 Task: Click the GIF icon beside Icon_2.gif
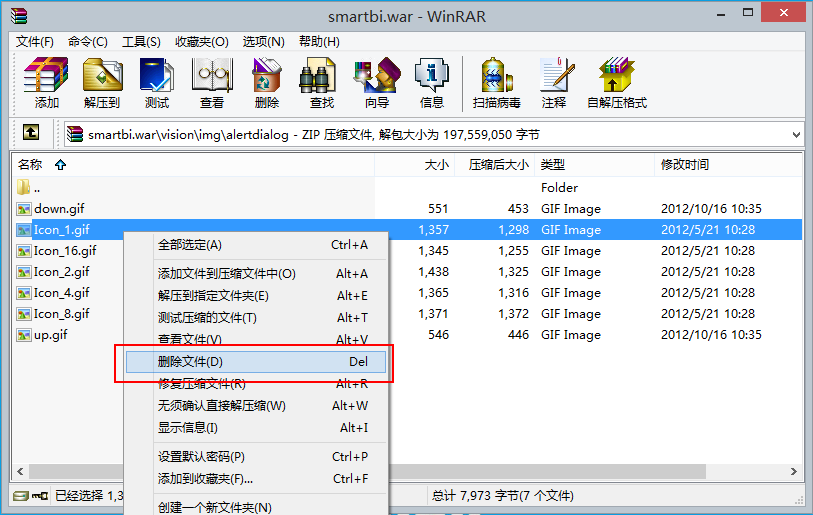click(x=23, y=272)
